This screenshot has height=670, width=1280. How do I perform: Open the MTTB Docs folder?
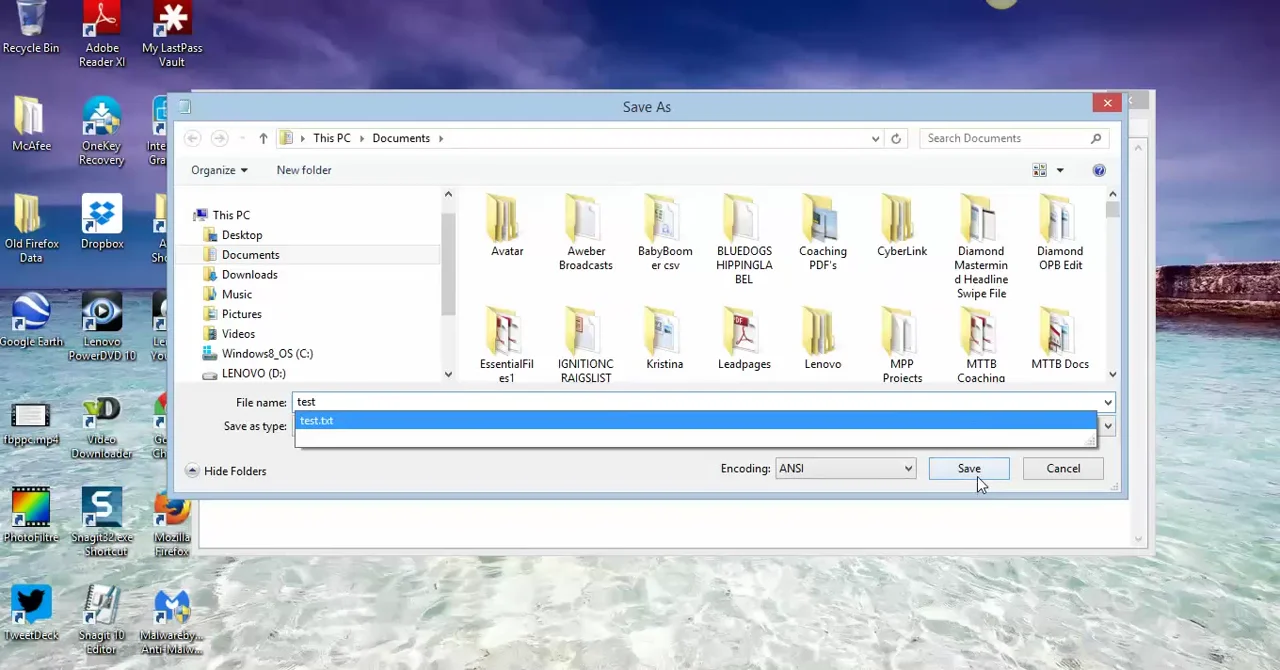[1060, 340]
